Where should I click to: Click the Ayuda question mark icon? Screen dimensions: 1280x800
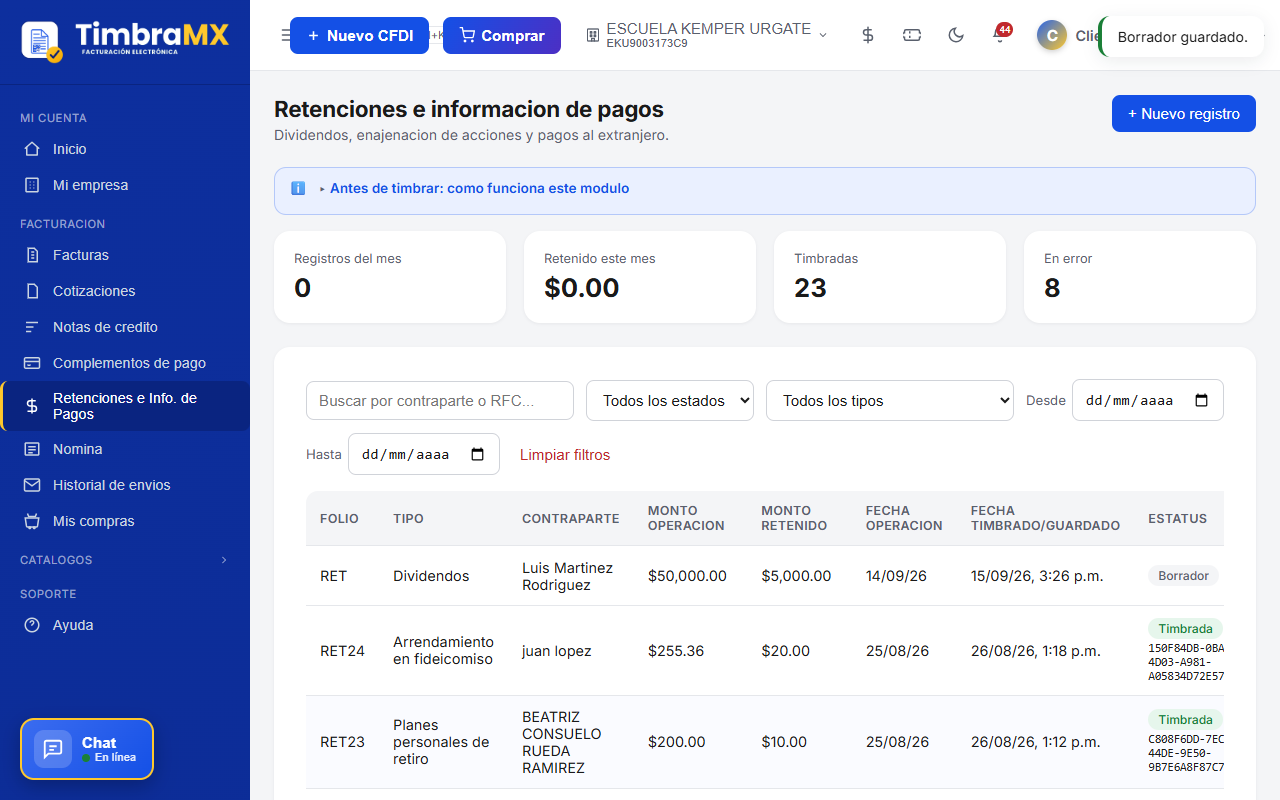point(32,625)
